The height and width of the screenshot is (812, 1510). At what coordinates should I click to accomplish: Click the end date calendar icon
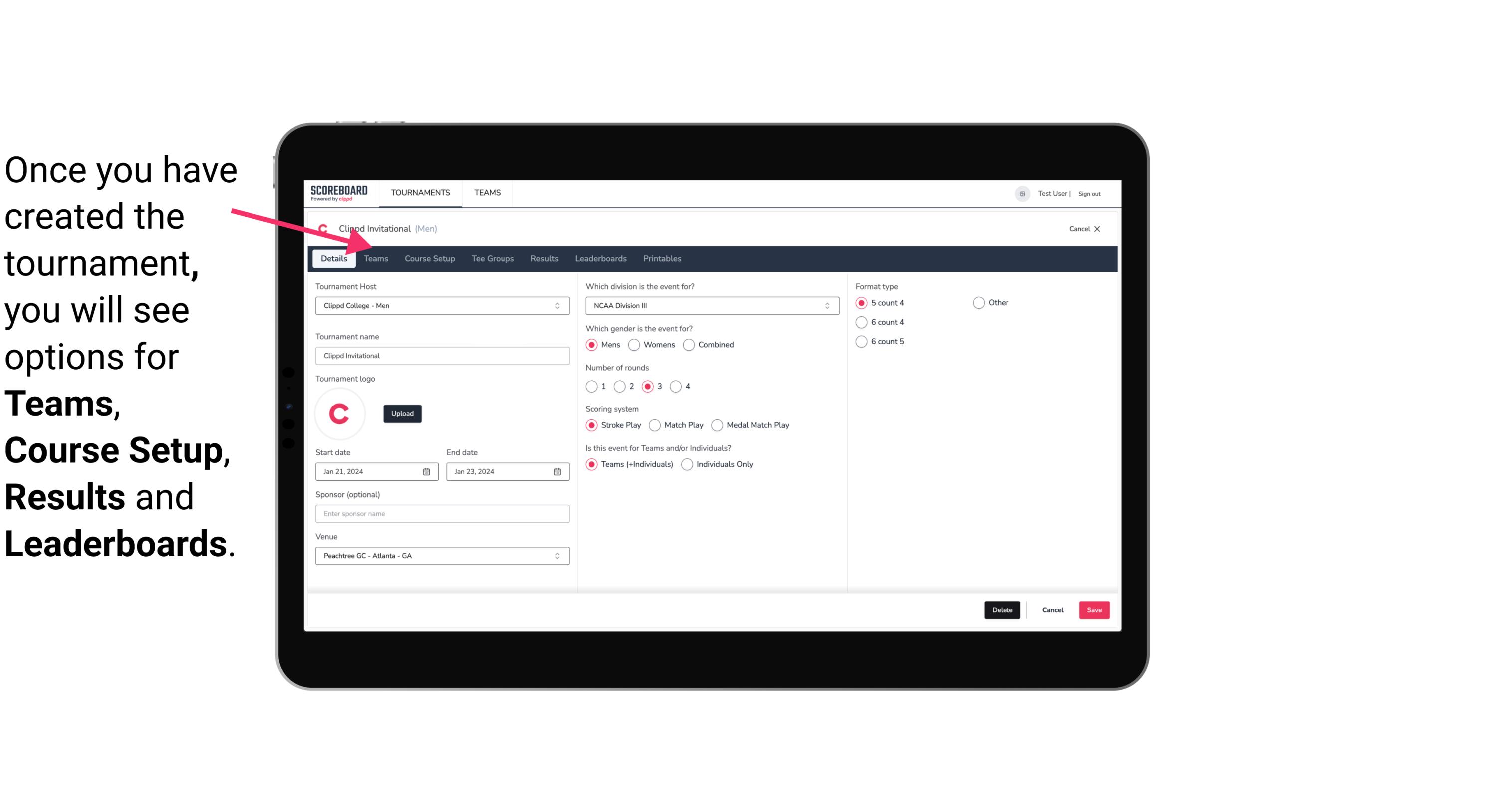click(x=558, y=470)
